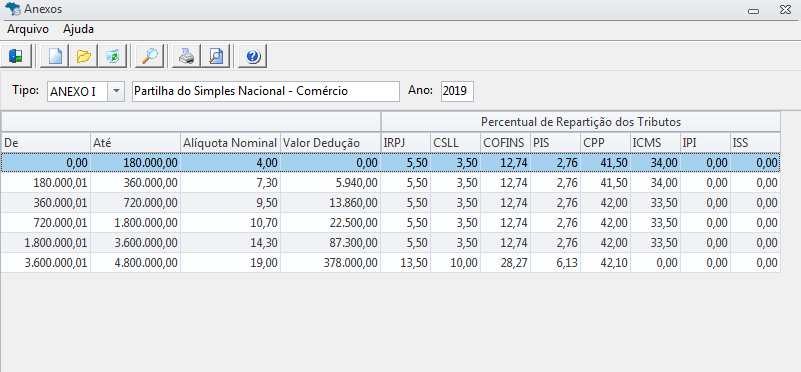Click the PIS value 6,13
The width and height of the screenshot is (801, 372).
pos(556,263)
